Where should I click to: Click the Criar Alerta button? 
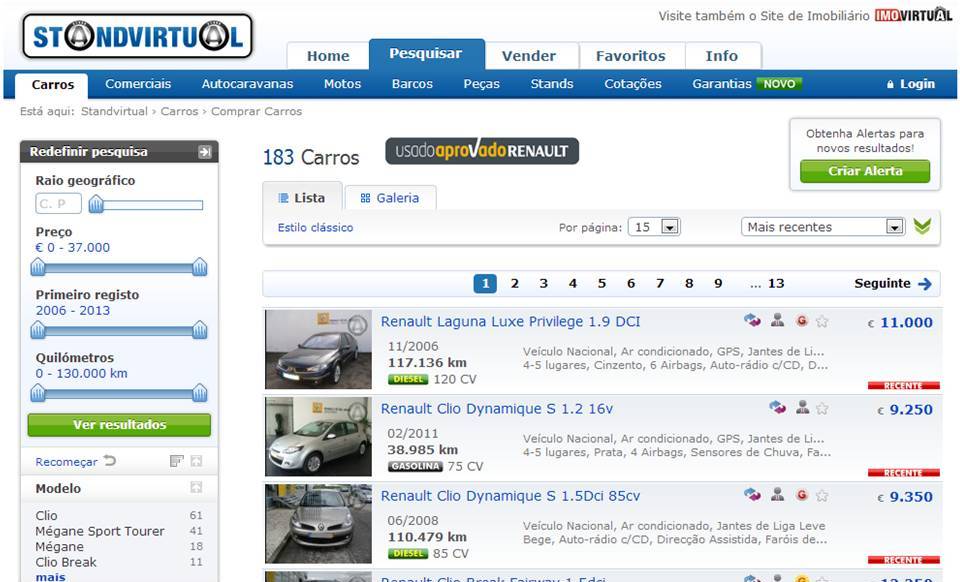(864, 171)
